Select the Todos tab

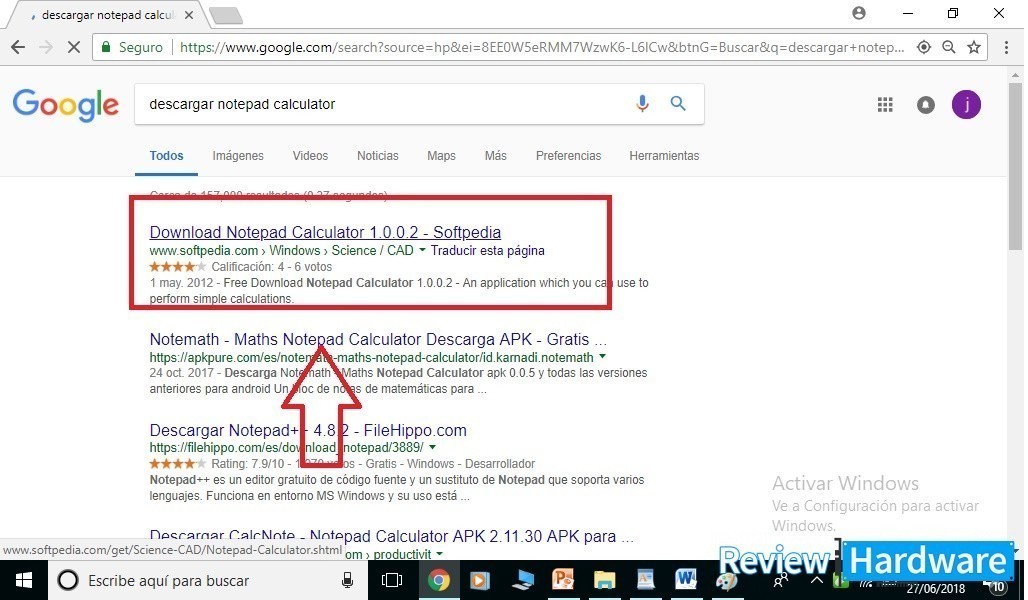click(167, 155)
